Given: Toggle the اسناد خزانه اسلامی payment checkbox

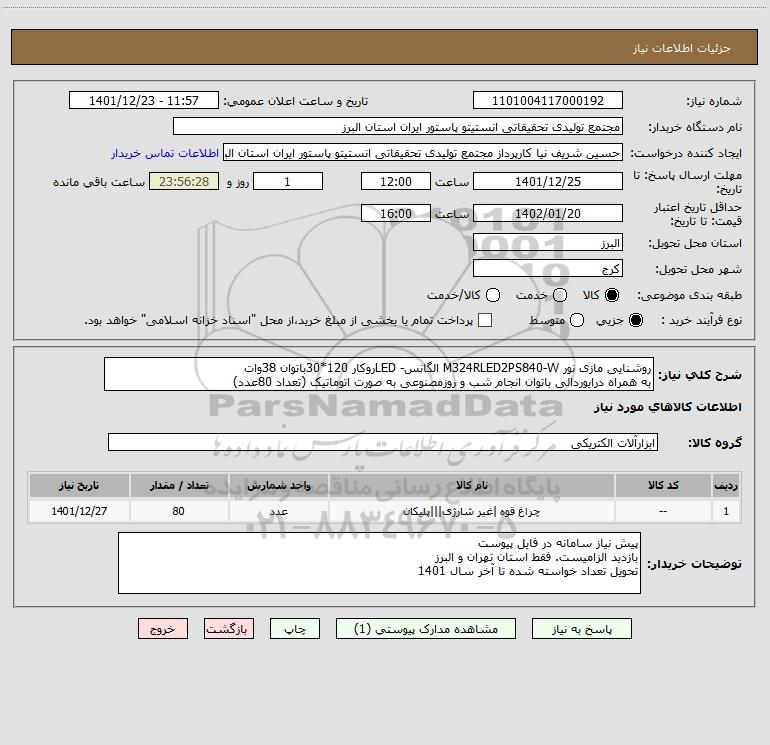Looking at the screenshot, I should 485,320.
